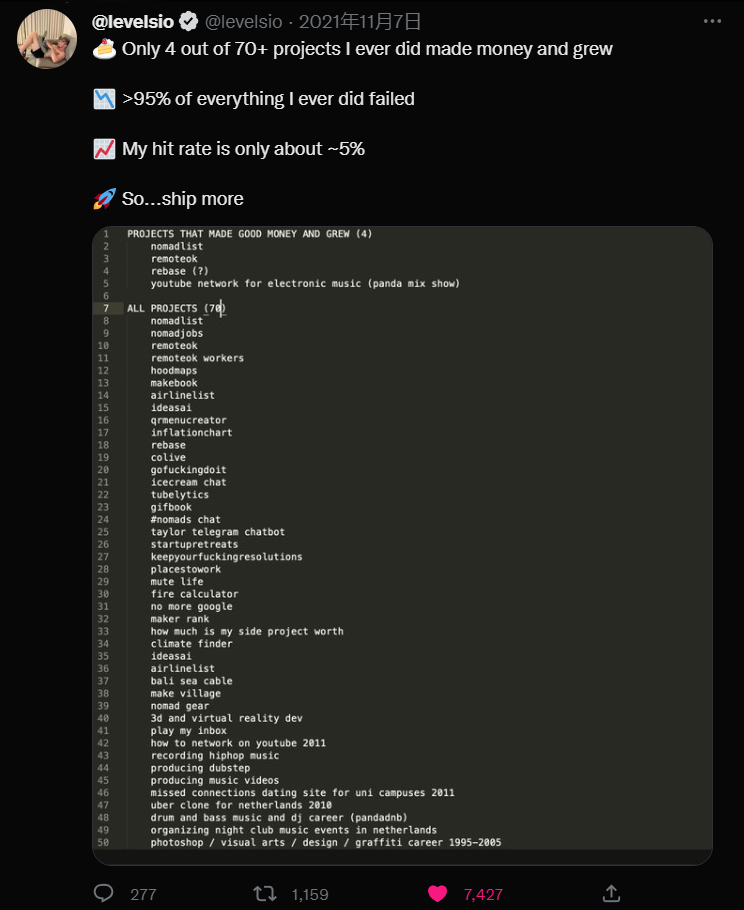Click the "So...ship more" tweet text
744x910 pixels.
click(183, 198)
